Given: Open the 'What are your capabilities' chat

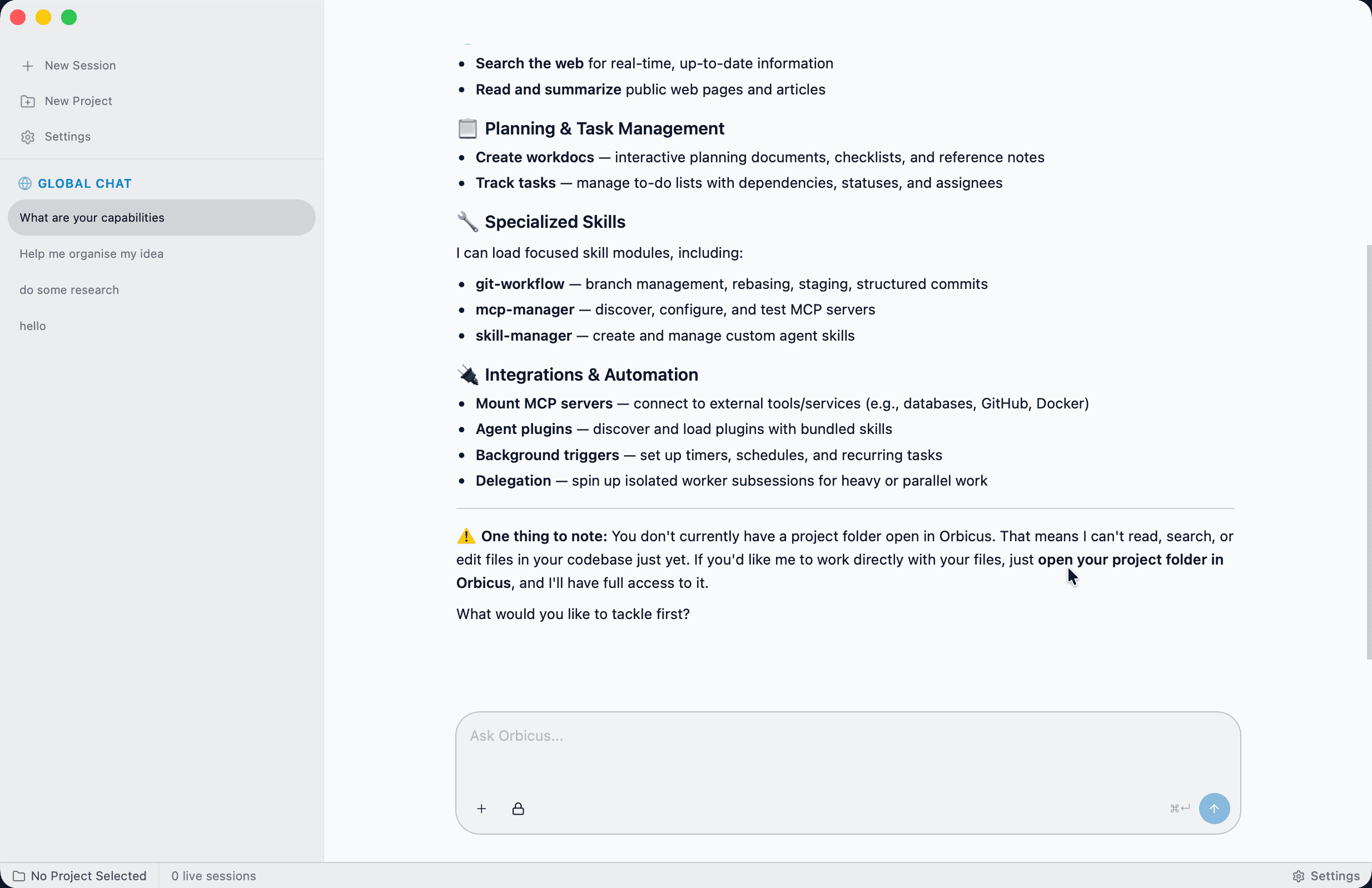Looking at the screenshot, I should click(161, 218).
